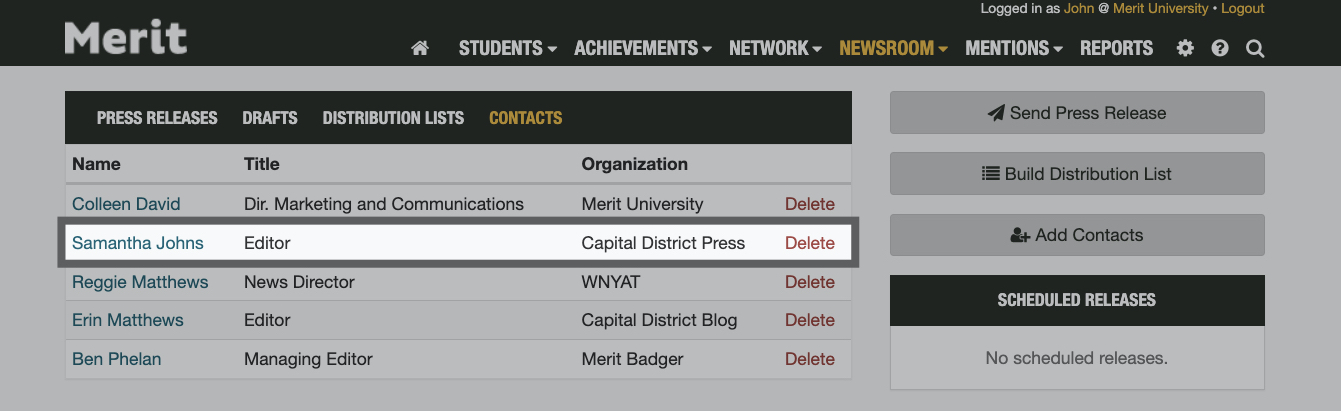Open Samantha Johns contact link
The width and height of the screenshot is (1341, 411).
138,243
